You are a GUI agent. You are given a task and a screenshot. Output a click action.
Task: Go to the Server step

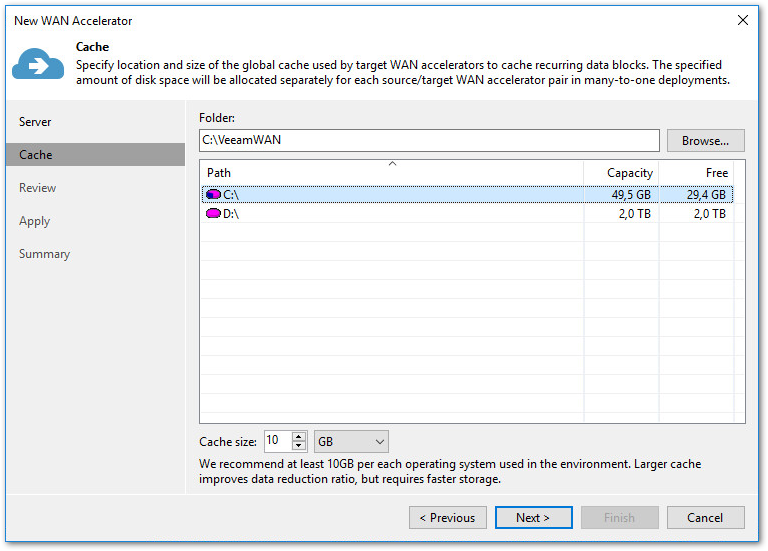click(35, 122)
